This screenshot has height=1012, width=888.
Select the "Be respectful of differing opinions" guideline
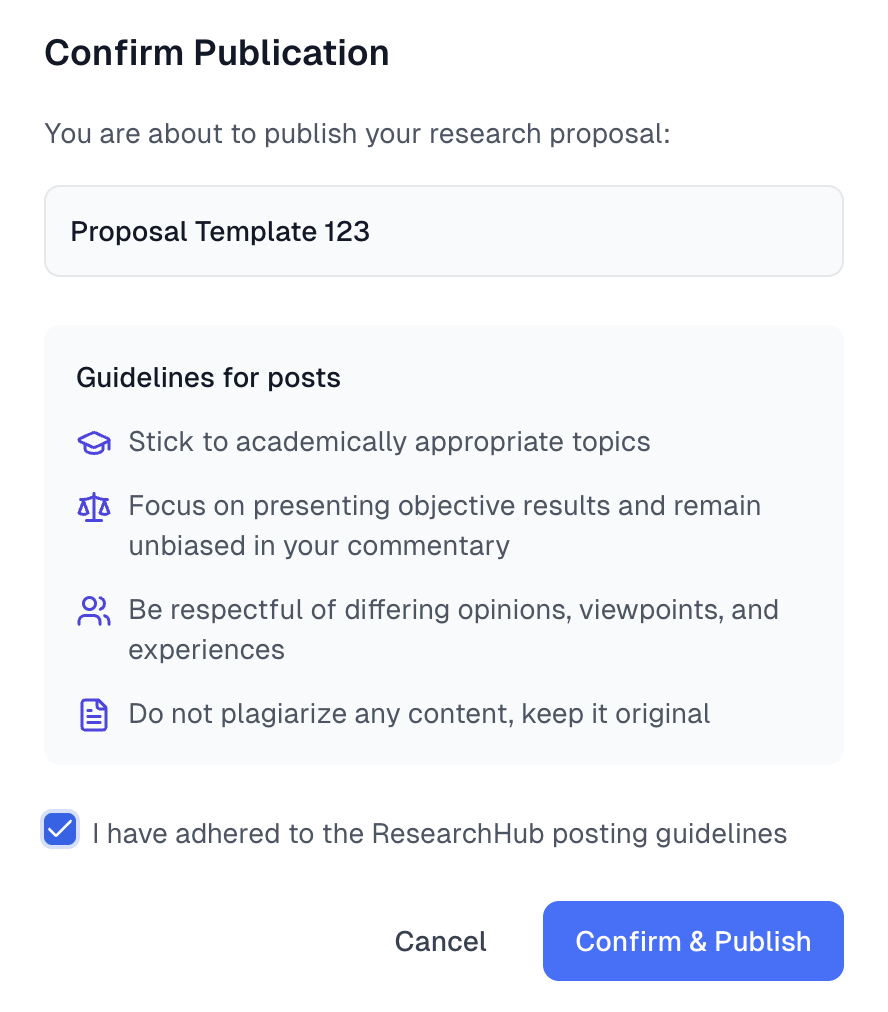(x=453, y=610)
